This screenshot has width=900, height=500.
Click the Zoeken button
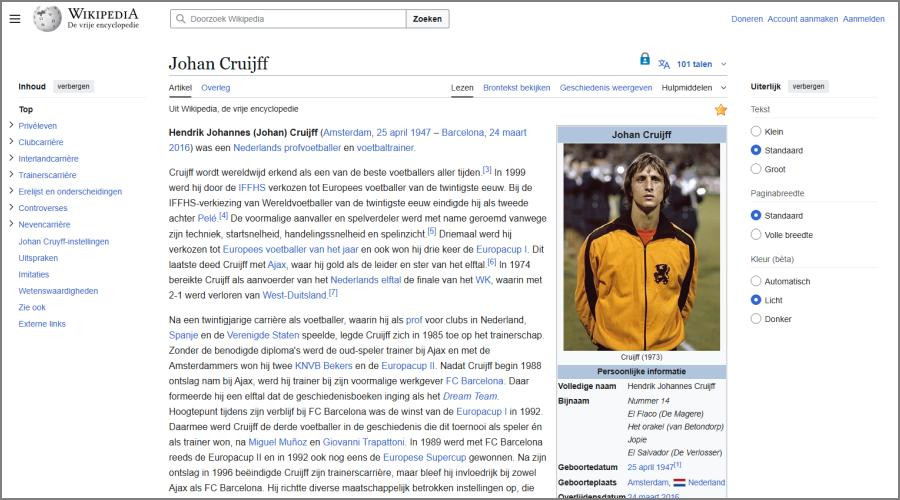pyautogui.click(x=428, y=19)
